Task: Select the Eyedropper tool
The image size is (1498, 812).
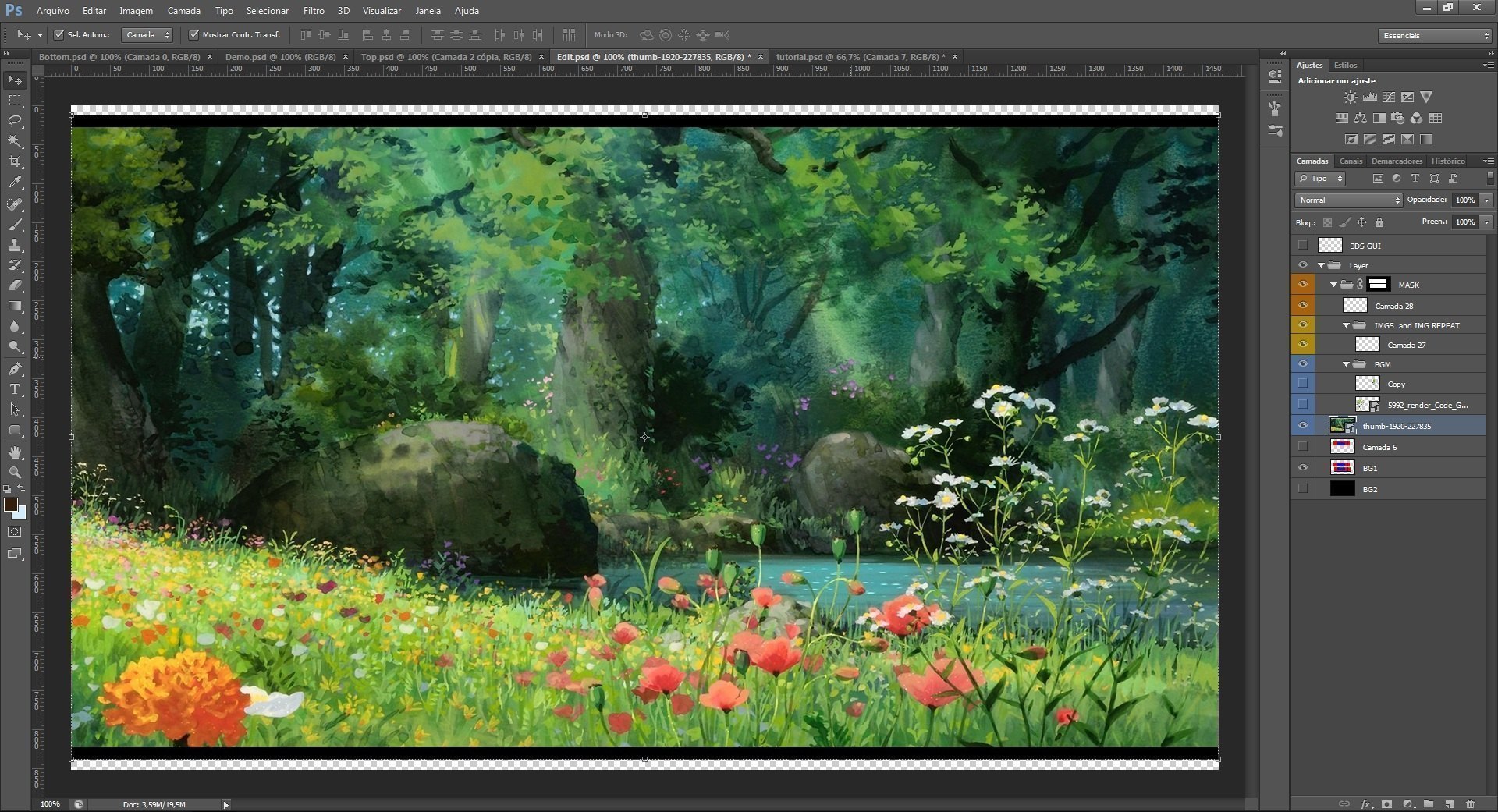Action: pos(15,183)
